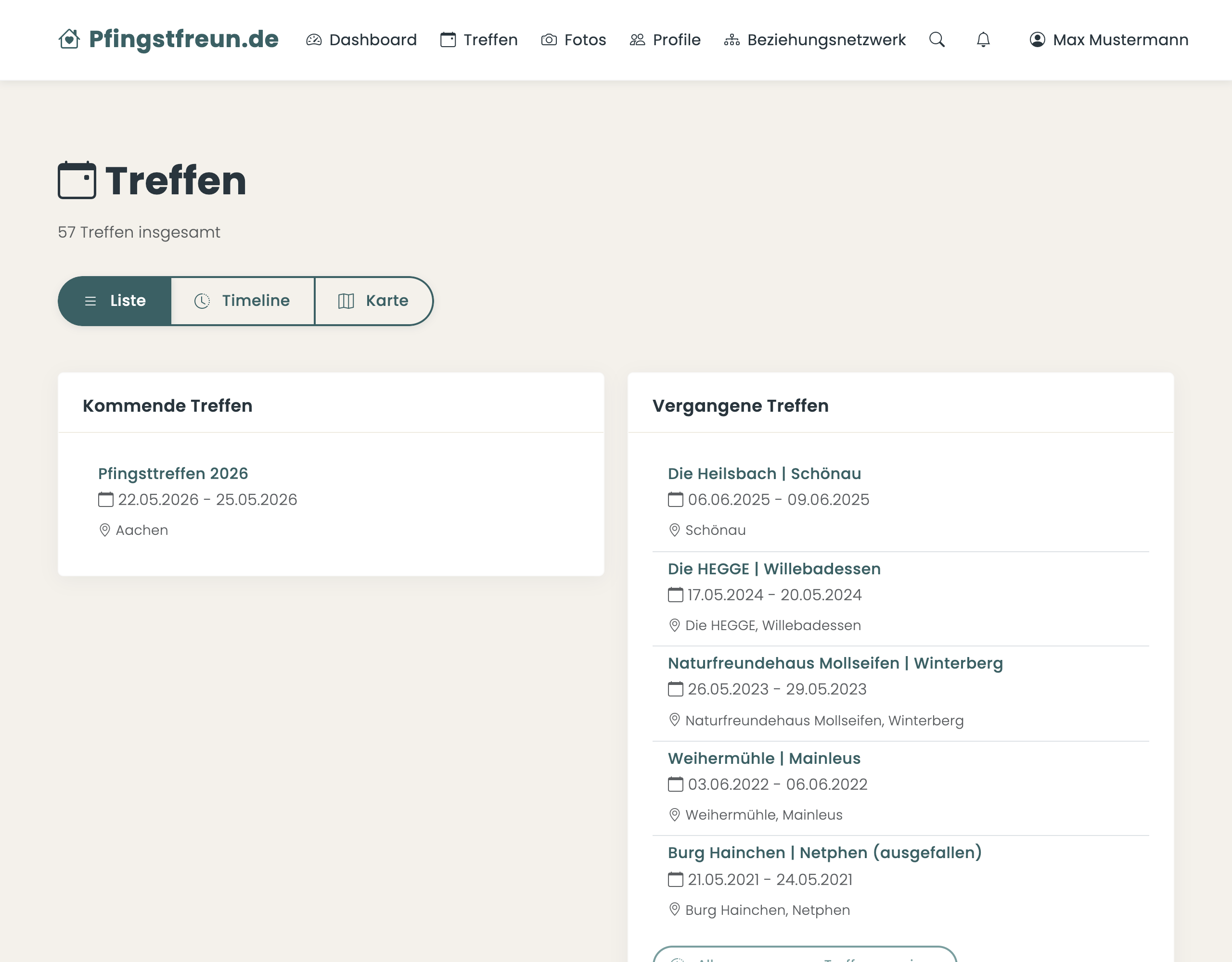Image resolution: width=1232 pixels, height=962 pixels.
Task: Click the speedometer icon beside Dashboard
Action: (314, 39)
